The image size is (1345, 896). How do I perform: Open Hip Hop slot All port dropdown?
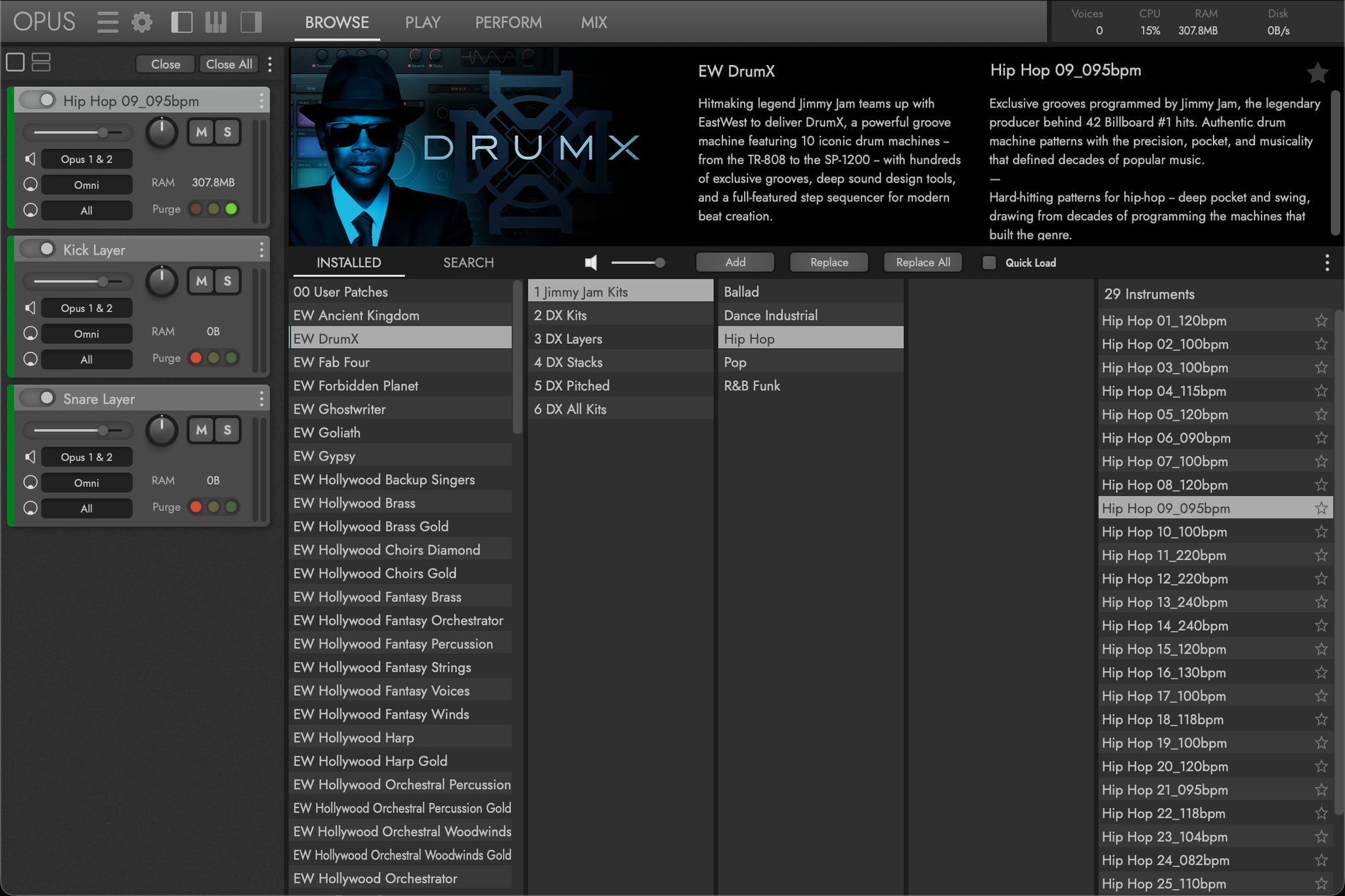[x=87, y=210]
